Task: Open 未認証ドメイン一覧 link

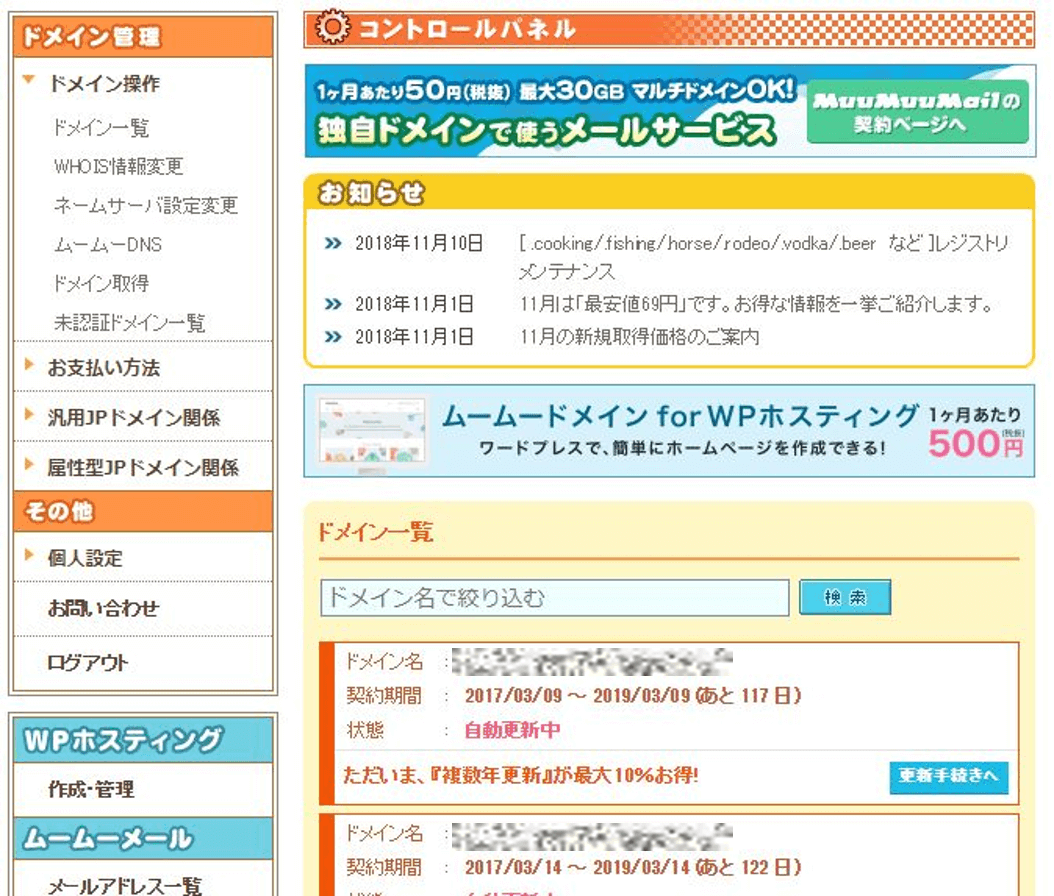Action: click(129, 323)
